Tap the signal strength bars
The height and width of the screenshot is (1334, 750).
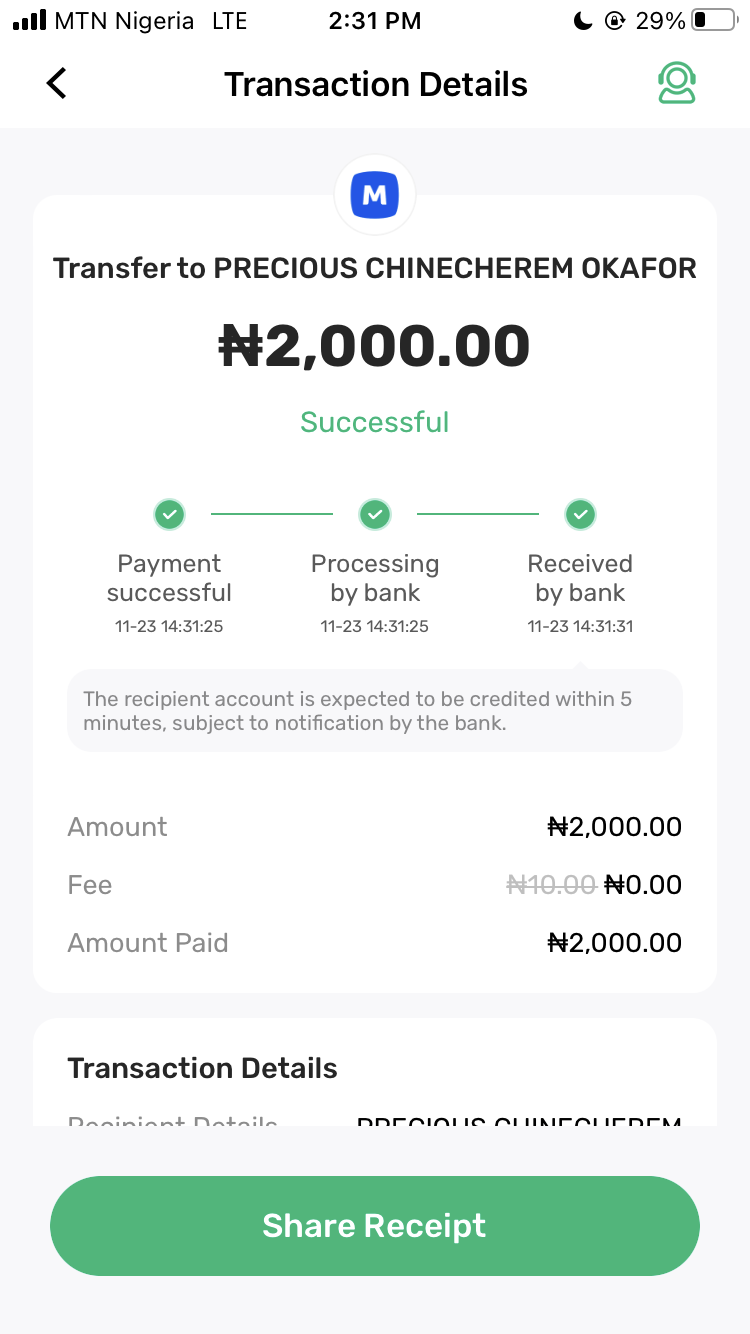coord(30,21)
